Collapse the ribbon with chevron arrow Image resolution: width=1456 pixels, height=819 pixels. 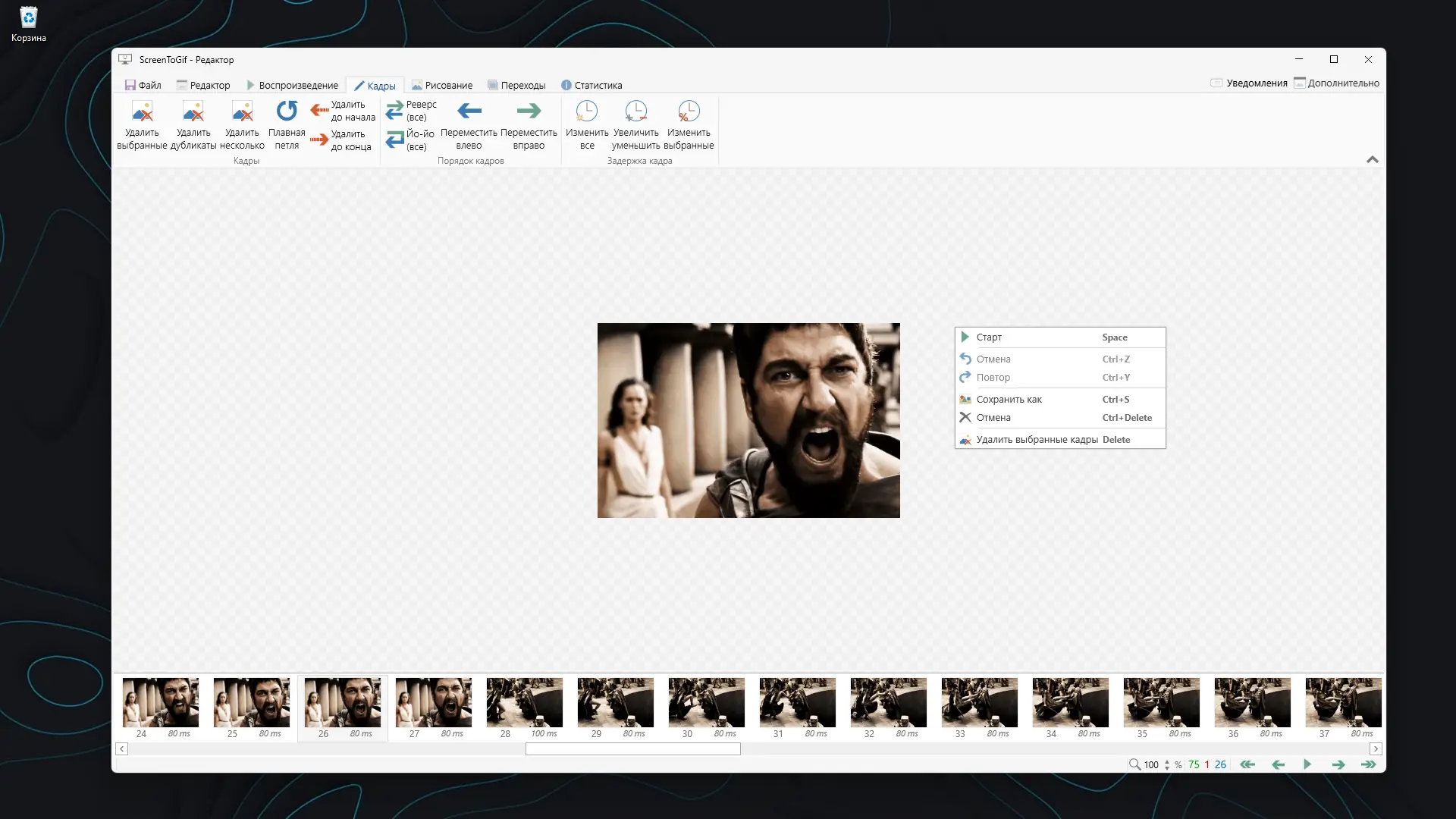point(1372,159)
